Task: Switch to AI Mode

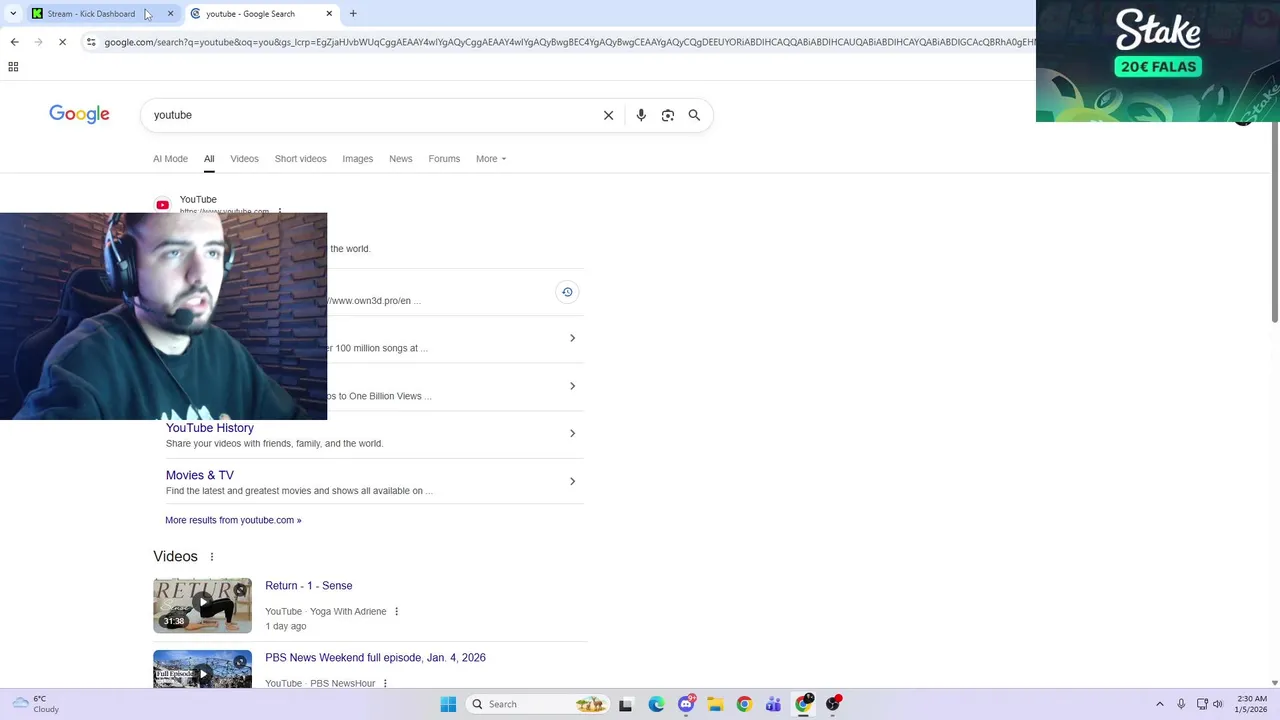Action: pos(170,159)
